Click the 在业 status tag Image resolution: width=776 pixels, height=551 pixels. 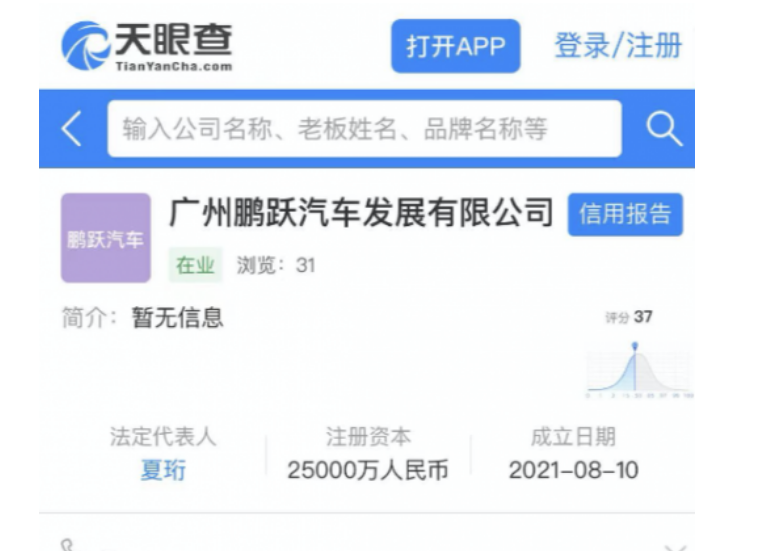(x=195, y=265)
